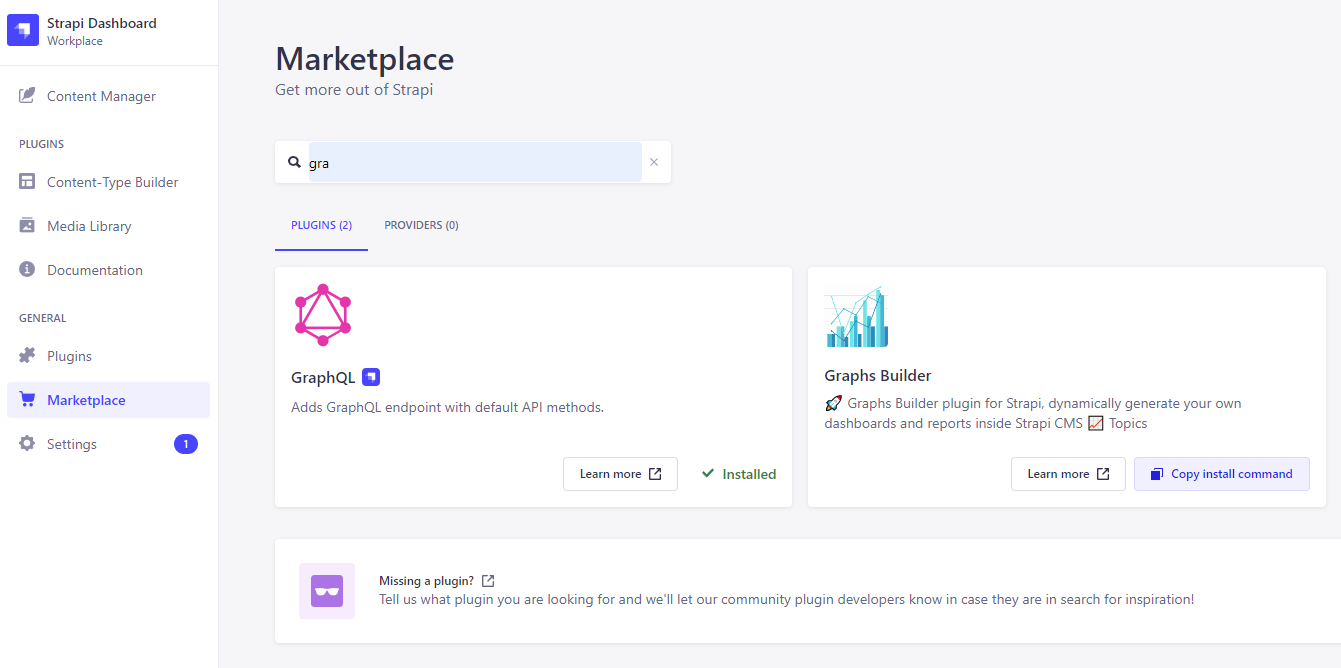
Task: Click Learn more on the Graphs Builder card
Action: [1068, 474]
